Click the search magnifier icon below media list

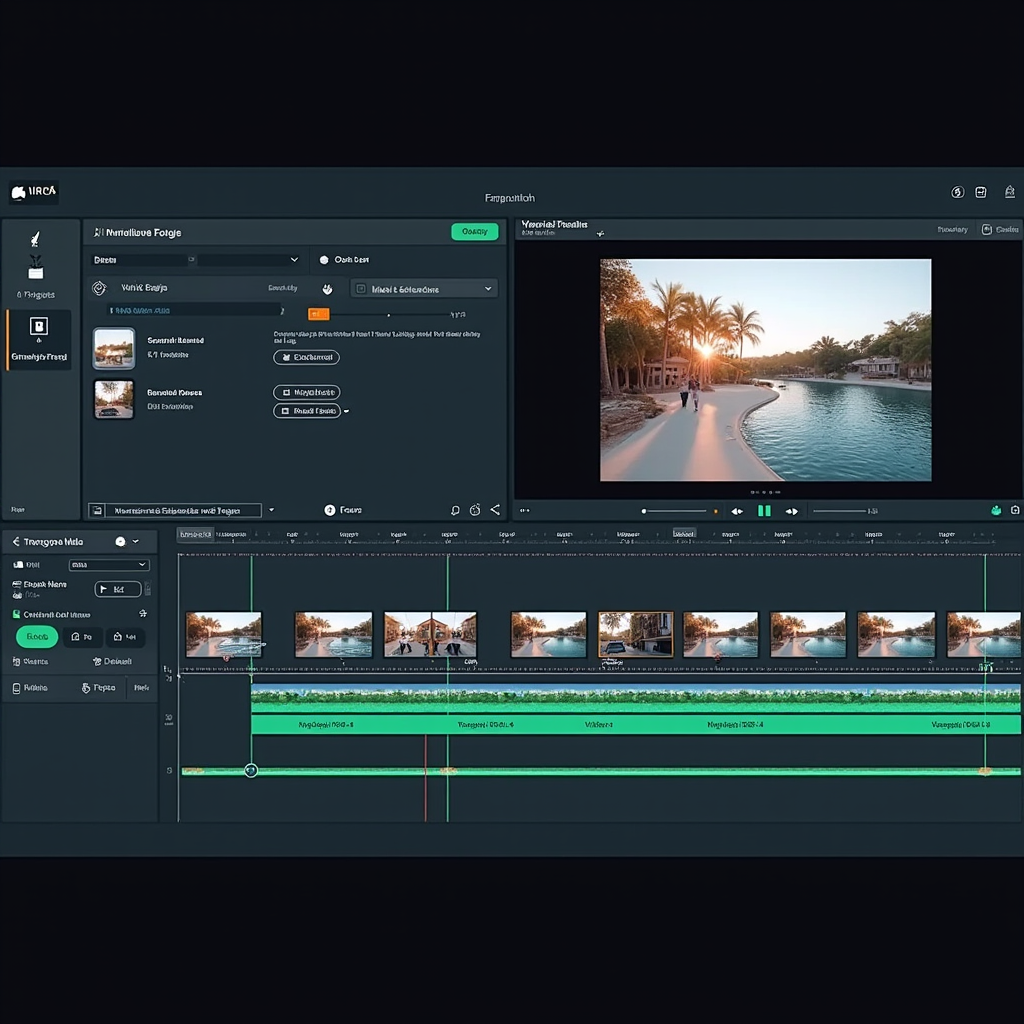[x=455, y=510]
